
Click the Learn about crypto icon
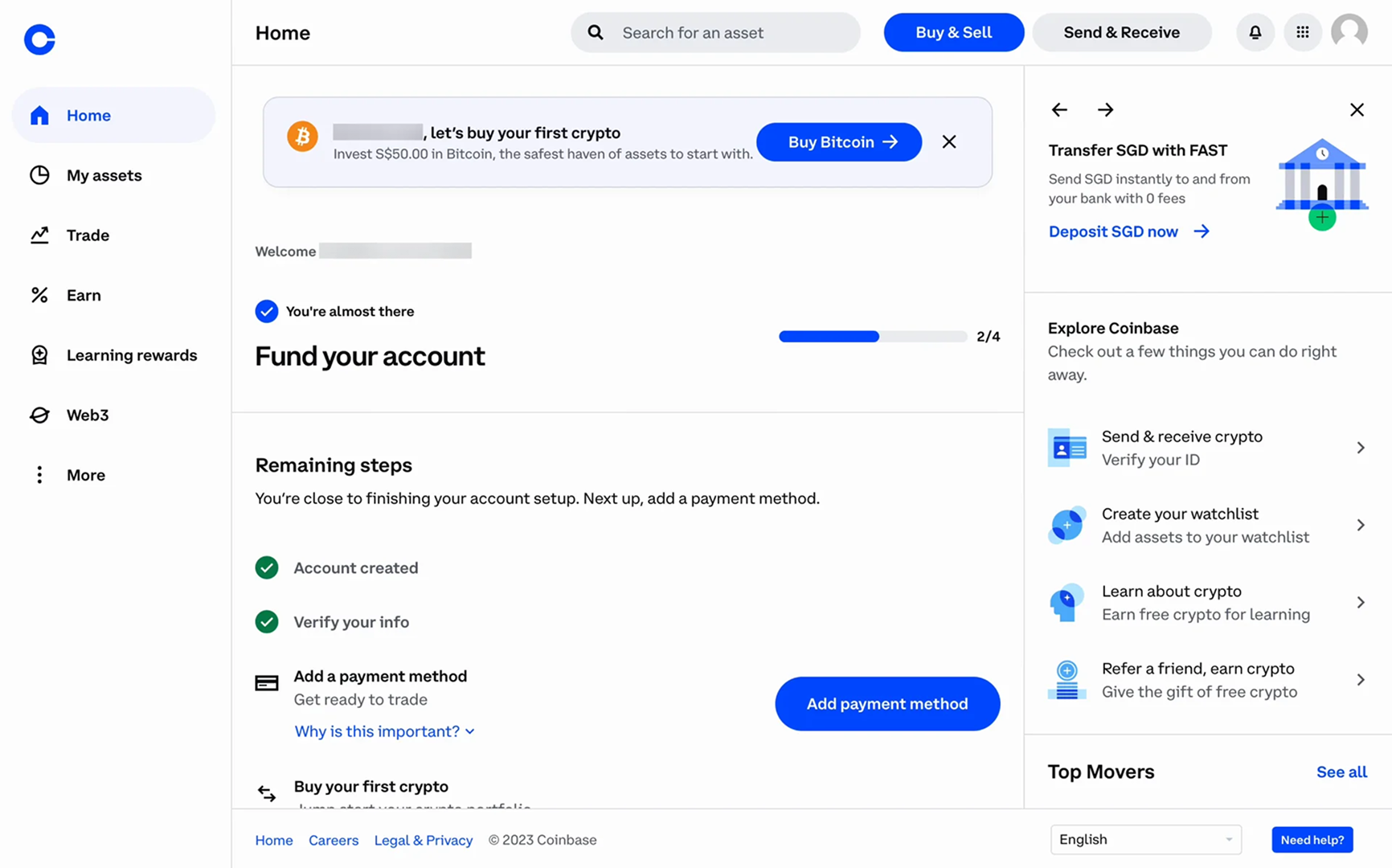point(1067,603)
